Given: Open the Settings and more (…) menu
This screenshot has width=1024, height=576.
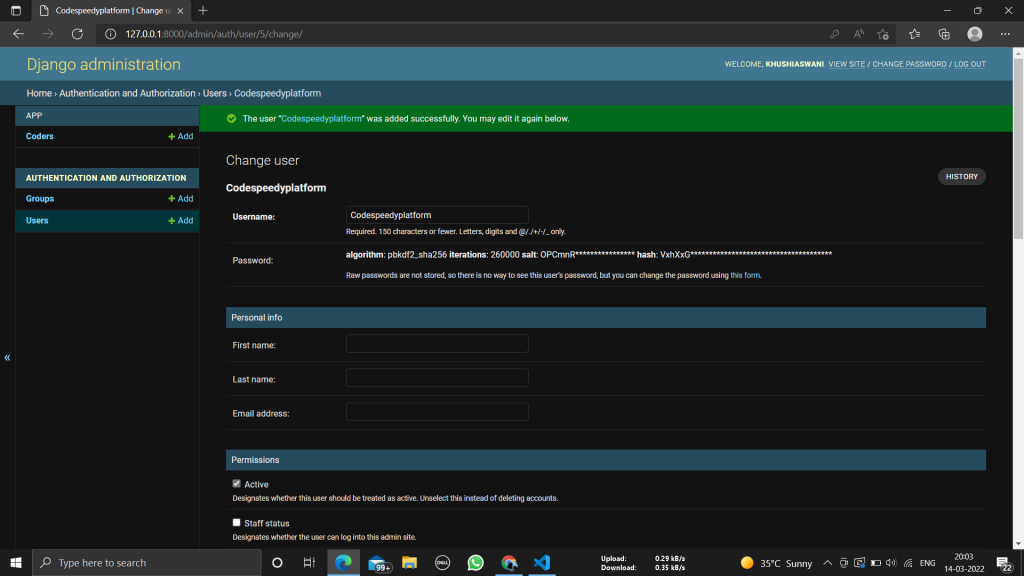Looking at the screenshot, I should pos(1005,33).
